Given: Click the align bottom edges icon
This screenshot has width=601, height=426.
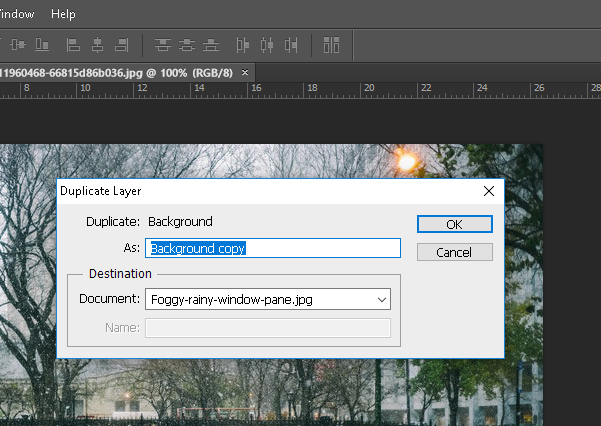Looking at the screenshot, I should pos(42,45).
